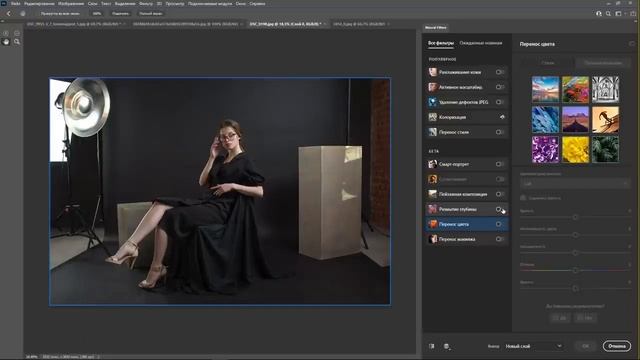The width and height of the screenshot is (640, 360).
Task: Click the Colorize filter icon
Action: click(433, 117)
